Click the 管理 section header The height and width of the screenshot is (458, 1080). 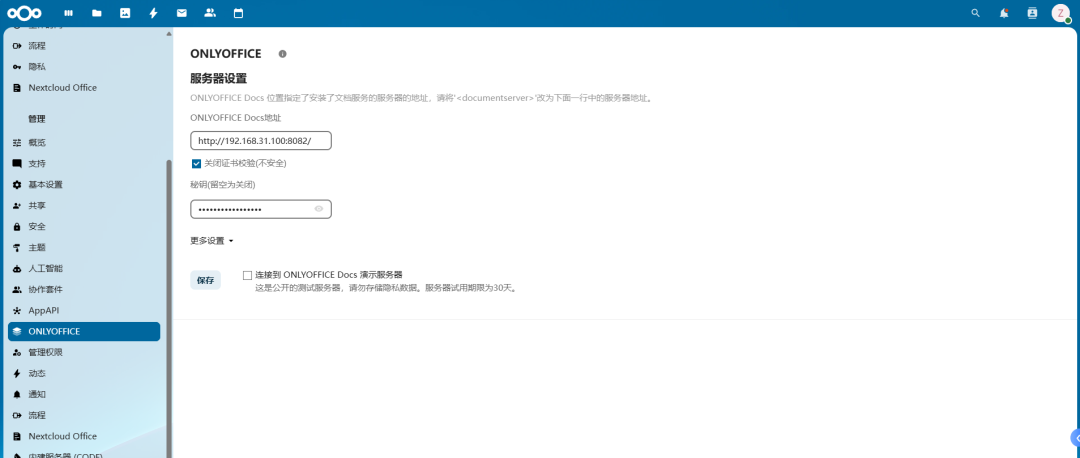click(37, 118)
